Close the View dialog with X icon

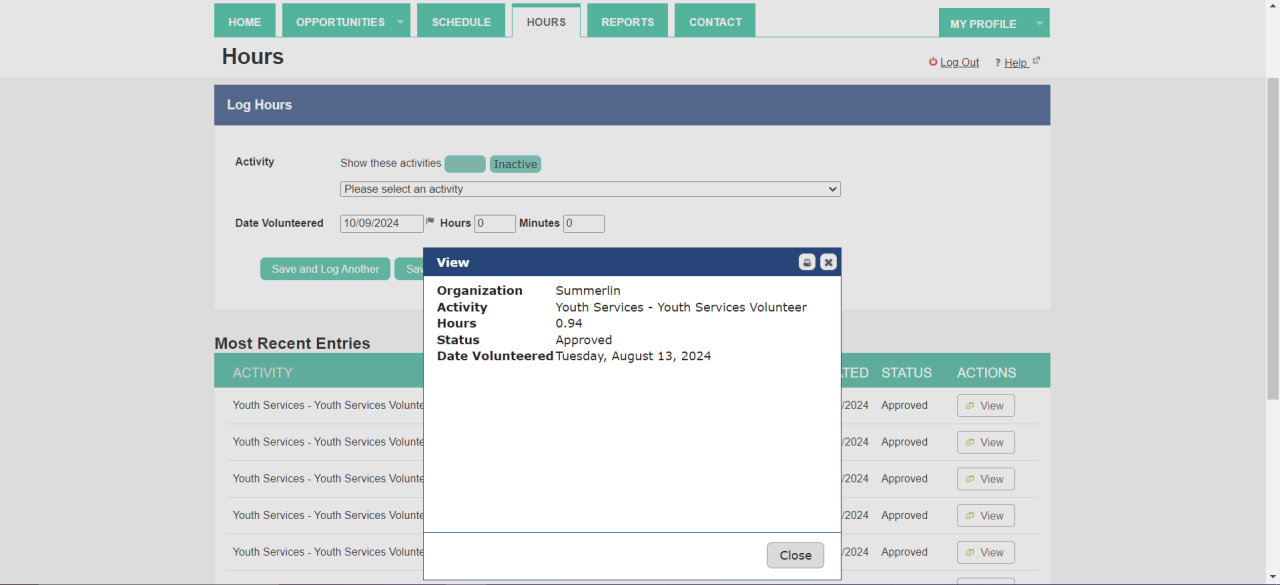point(828,262)
